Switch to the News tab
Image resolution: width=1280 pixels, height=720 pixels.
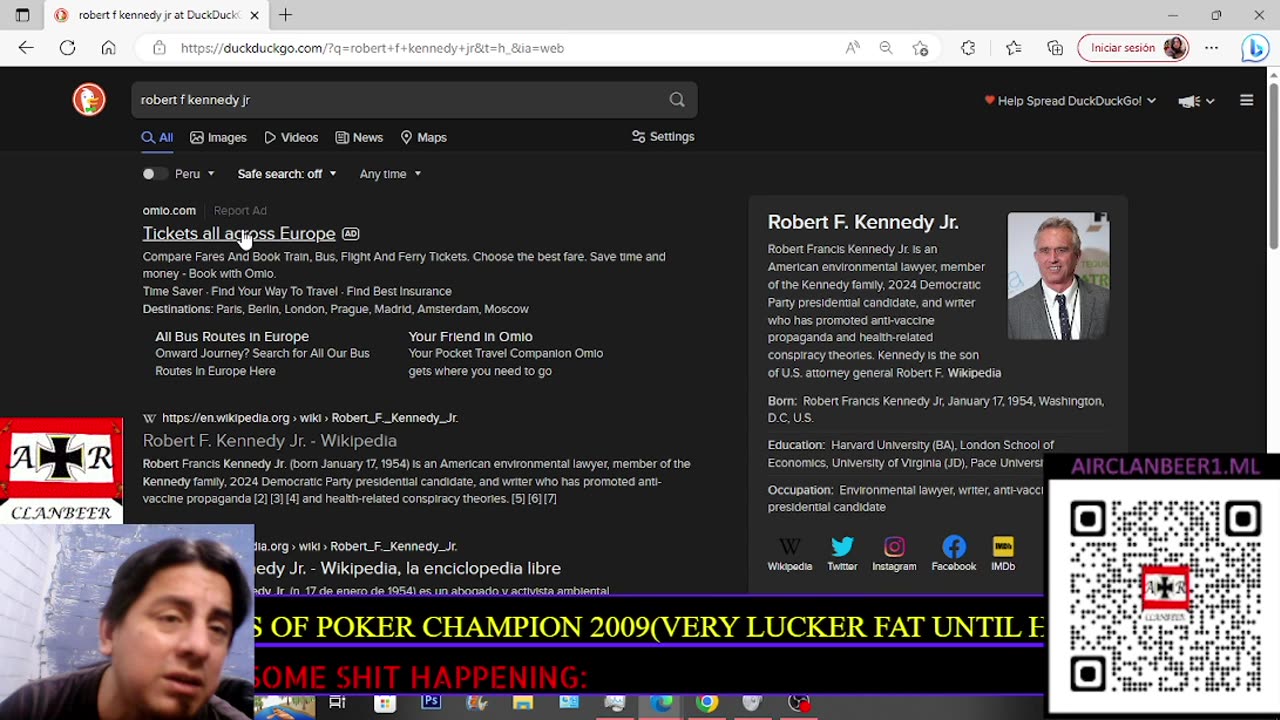pos(359,138)
